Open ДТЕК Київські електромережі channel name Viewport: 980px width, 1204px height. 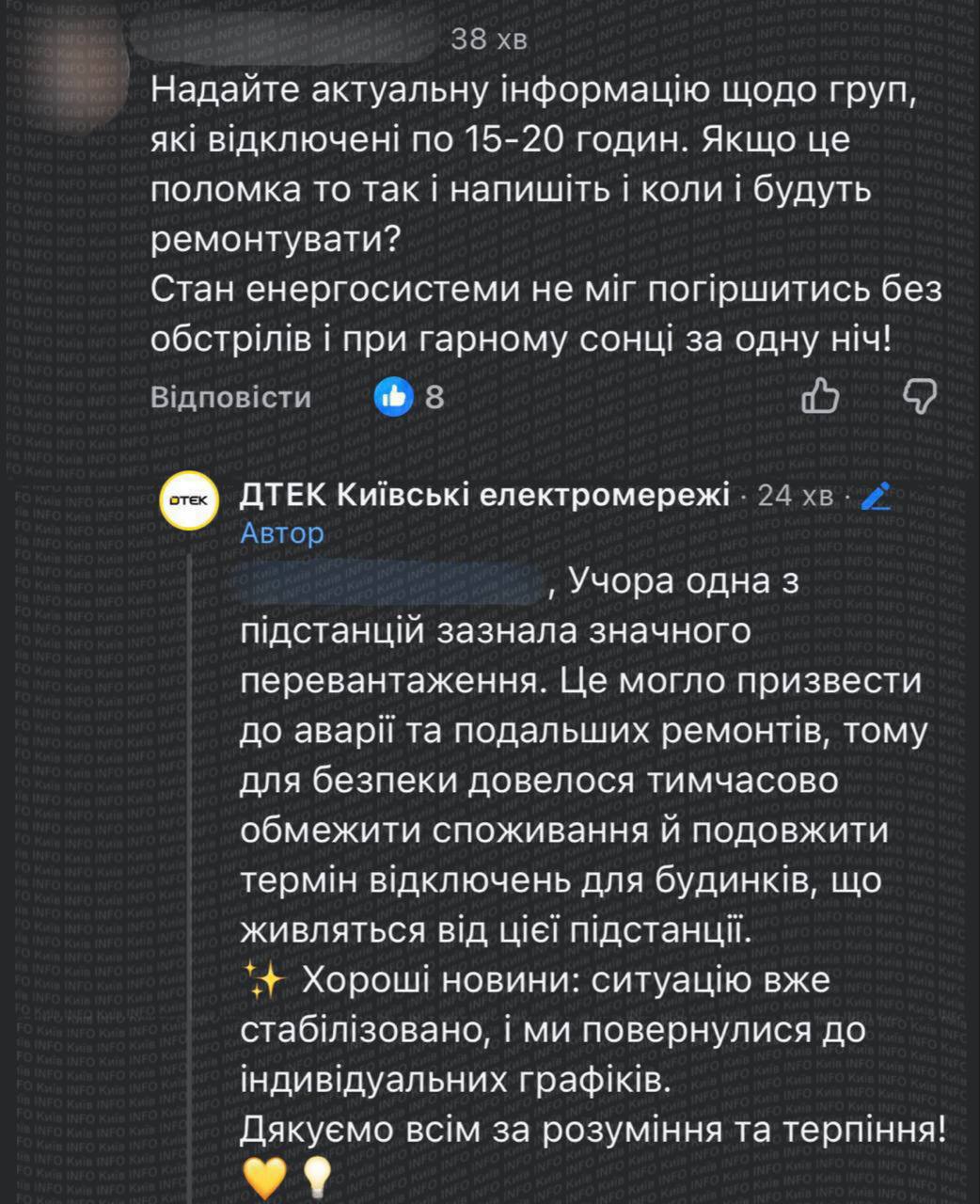pyautogui.click(x=484, y=494)
